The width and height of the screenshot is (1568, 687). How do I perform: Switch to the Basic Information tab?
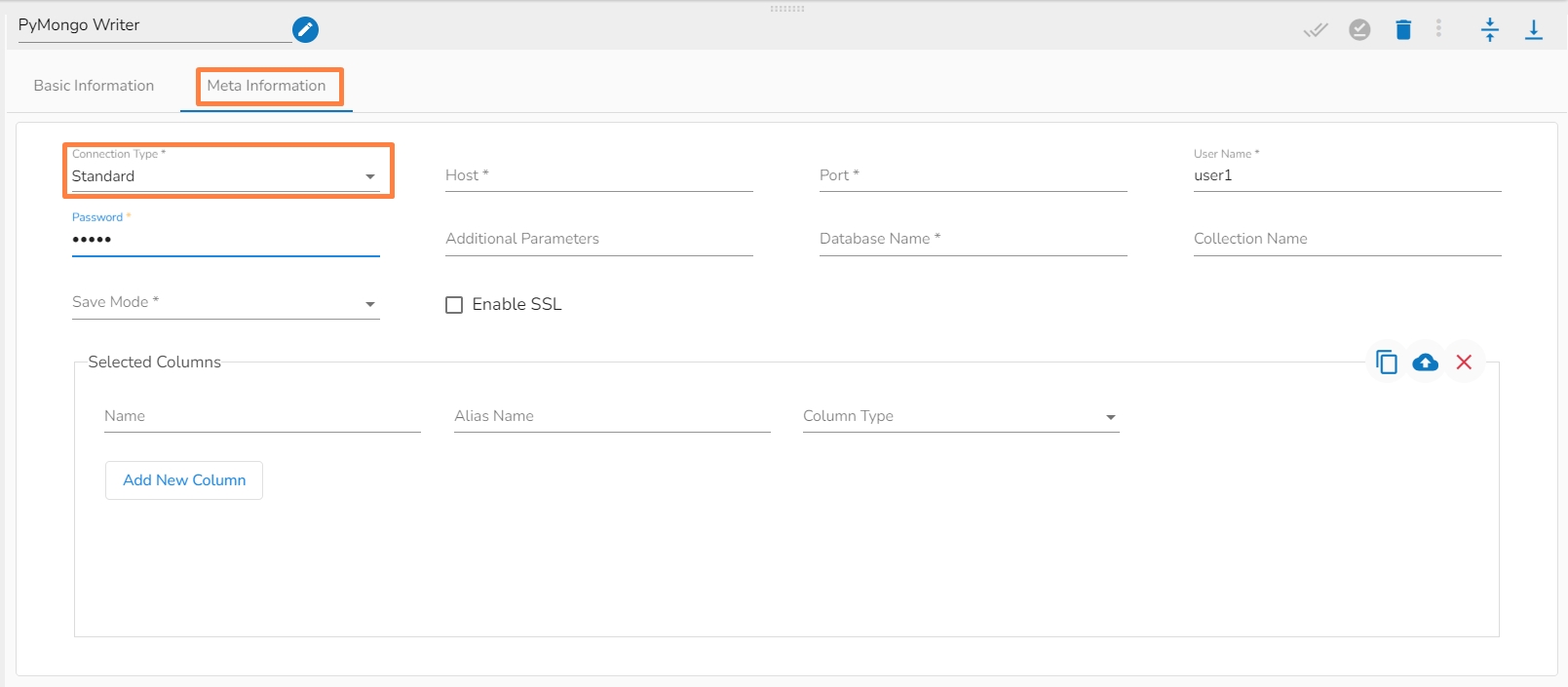click(x=94, y=86)
